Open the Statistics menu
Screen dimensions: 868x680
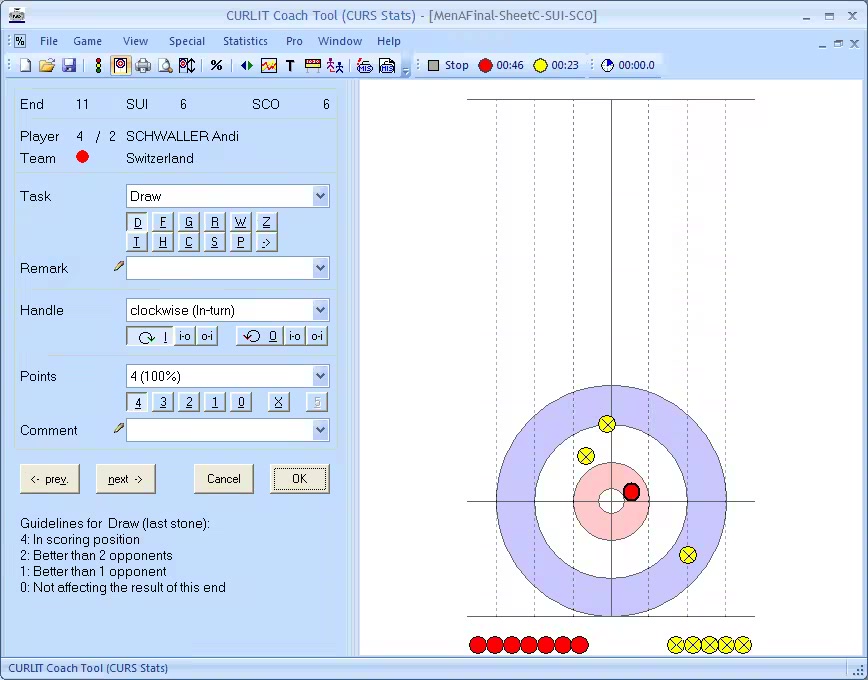[245, 41]
